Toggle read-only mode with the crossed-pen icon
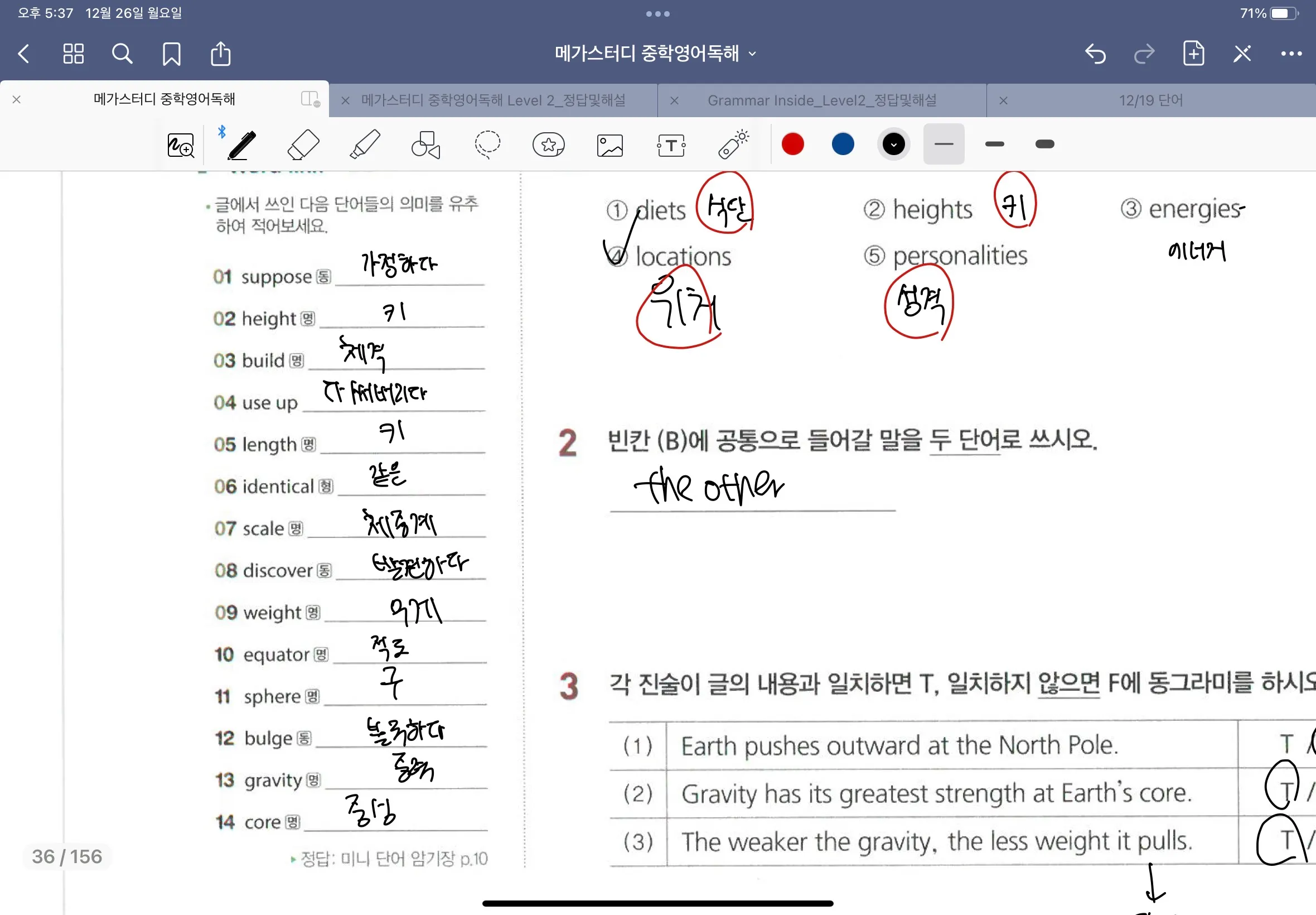The width and height of the screenshot is (1316, 915). pyautogui.click(x=1242, y=54)
